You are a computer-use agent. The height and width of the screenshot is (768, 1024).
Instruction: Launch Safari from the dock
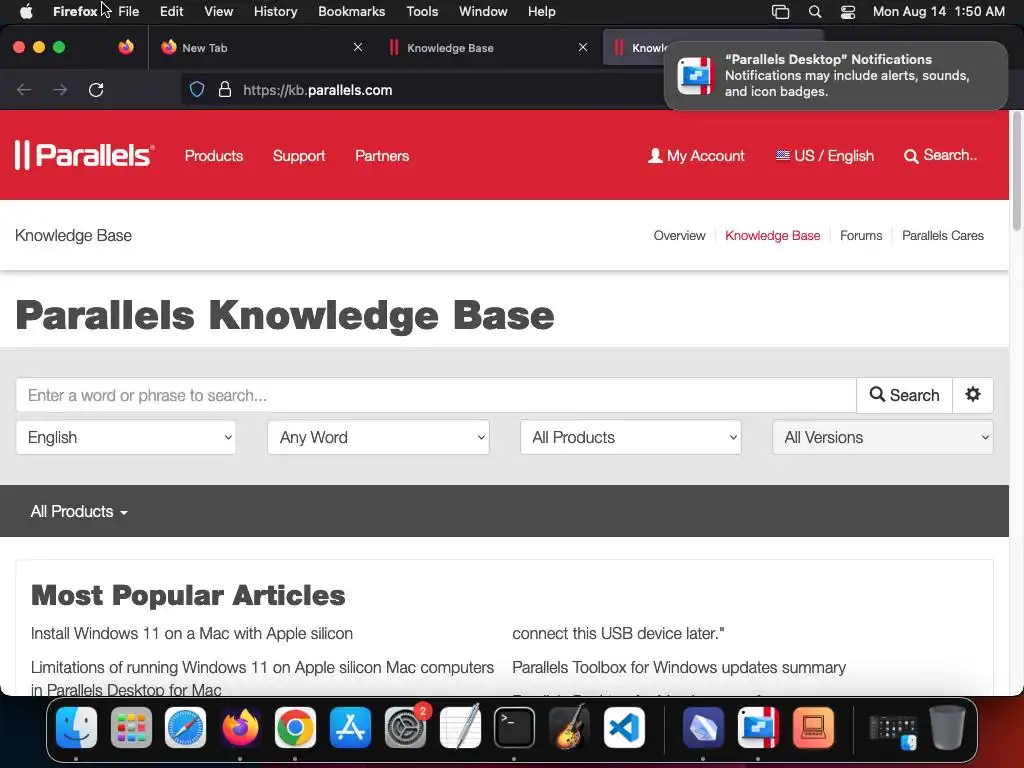pos(185,728)
